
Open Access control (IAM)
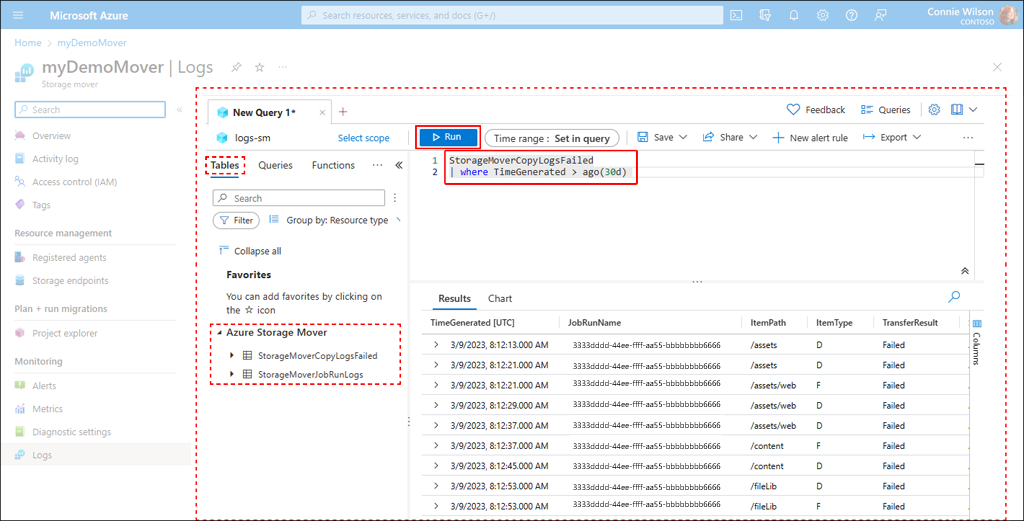74,182
